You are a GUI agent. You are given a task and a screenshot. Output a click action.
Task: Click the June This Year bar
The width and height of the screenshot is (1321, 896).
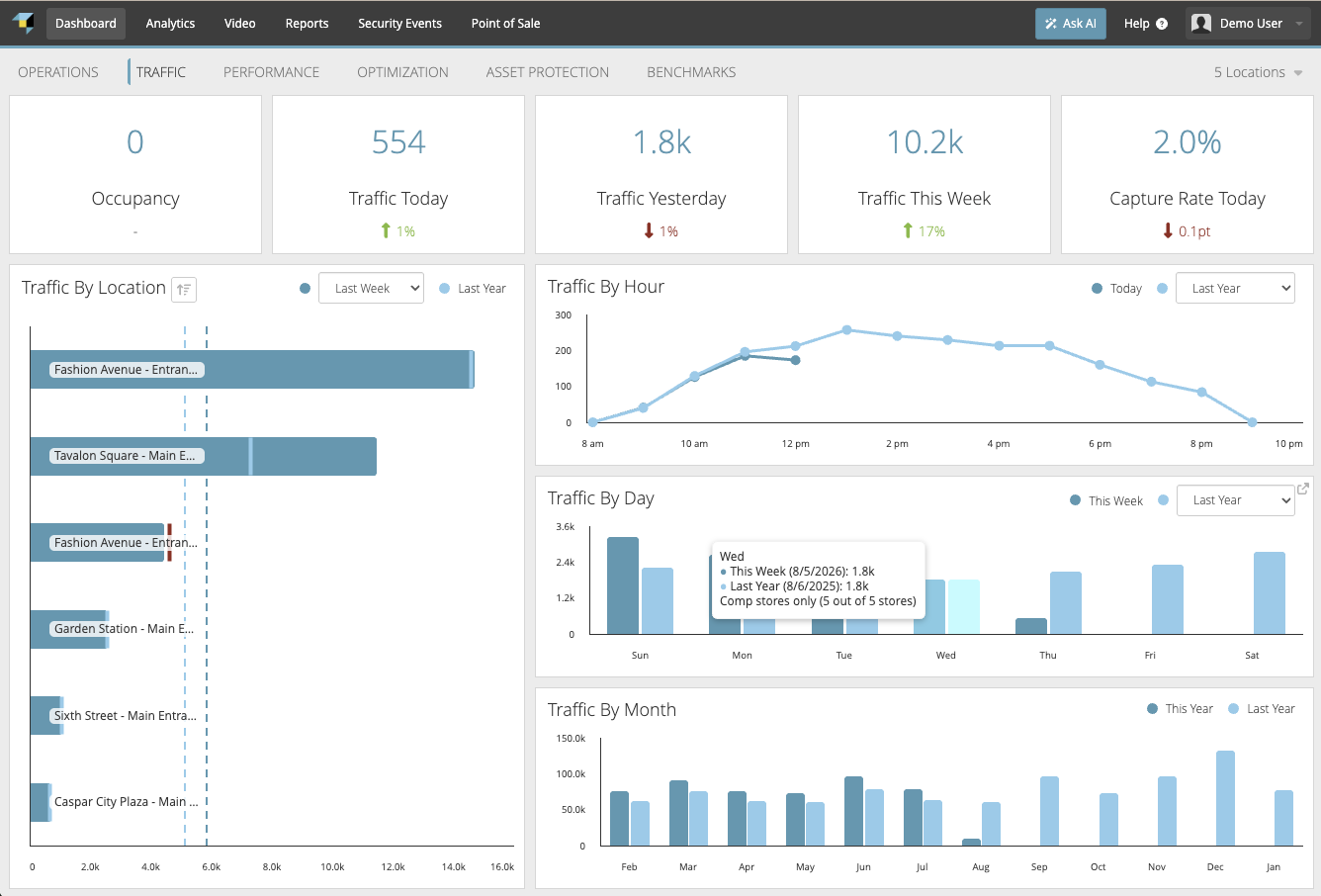[x=854, y=811]
